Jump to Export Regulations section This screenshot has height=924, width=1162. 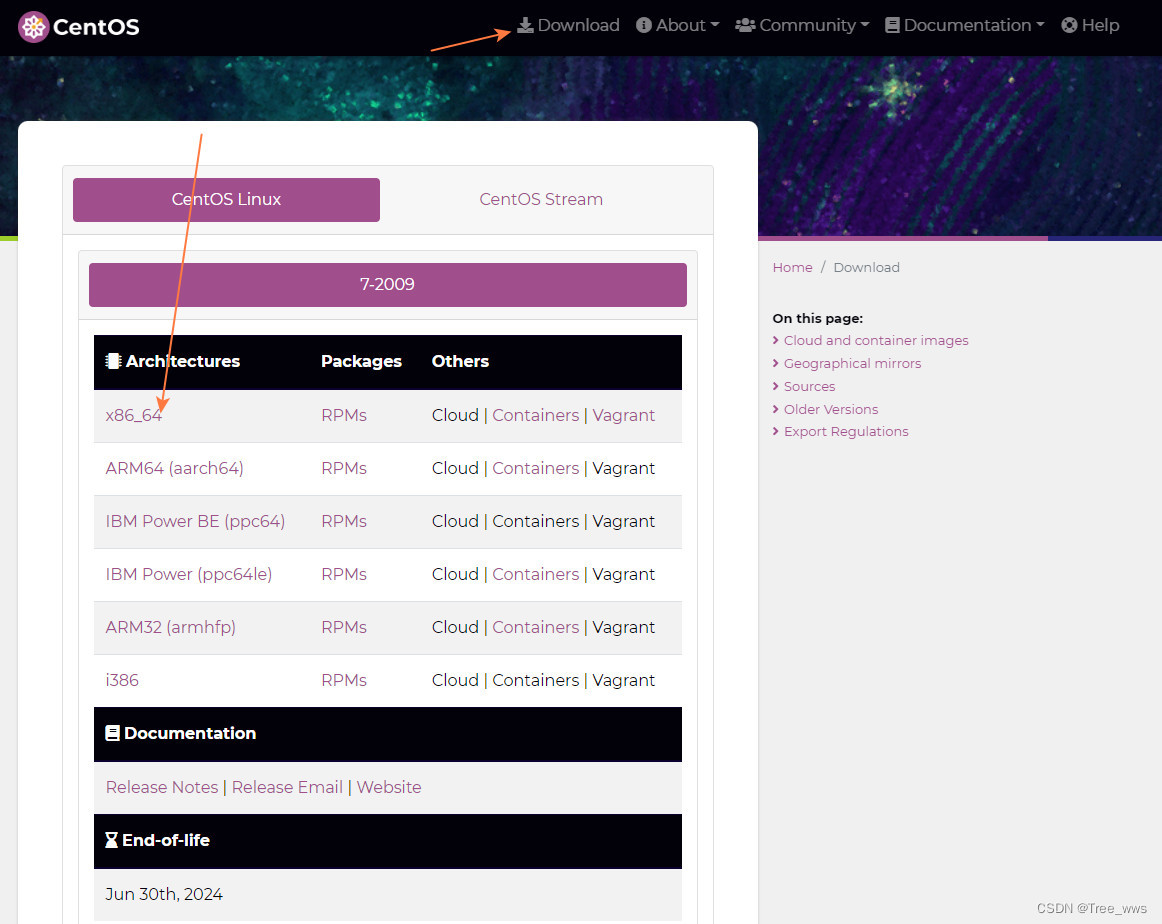[x=846, y=431]
